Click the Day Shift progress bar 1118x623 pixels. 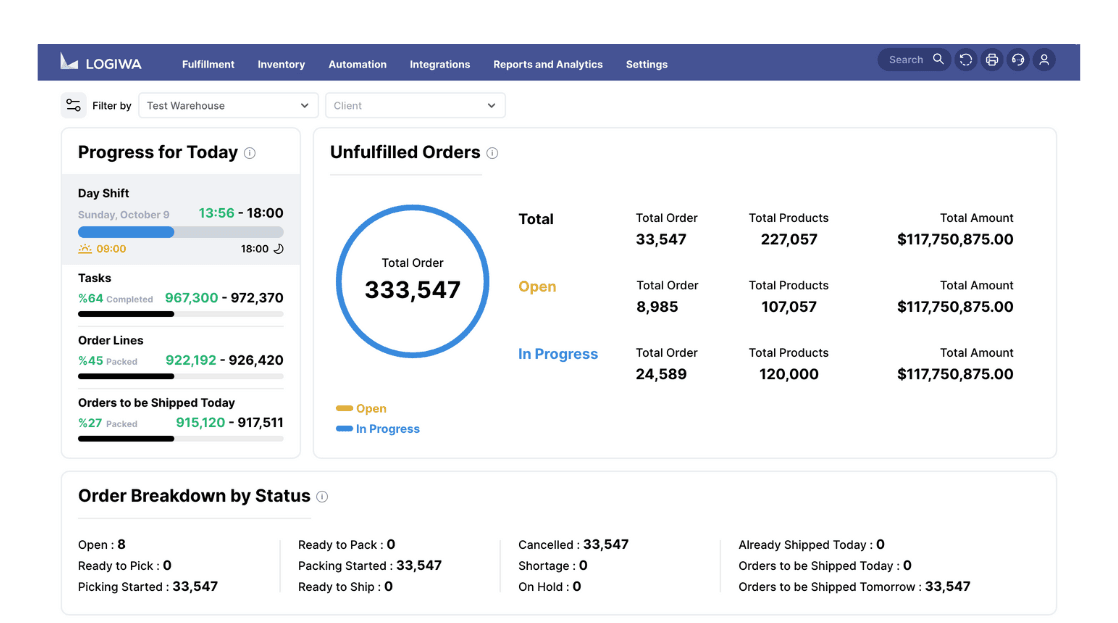click(180, 232)
